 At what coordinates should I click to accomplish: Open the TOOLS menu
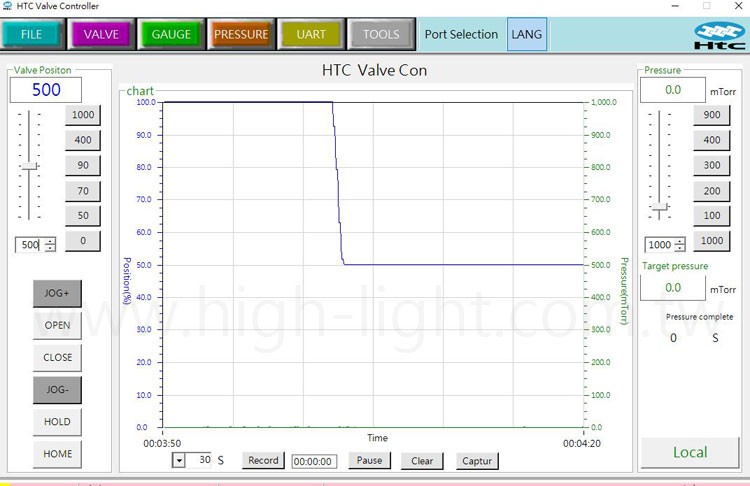point(381,34)
